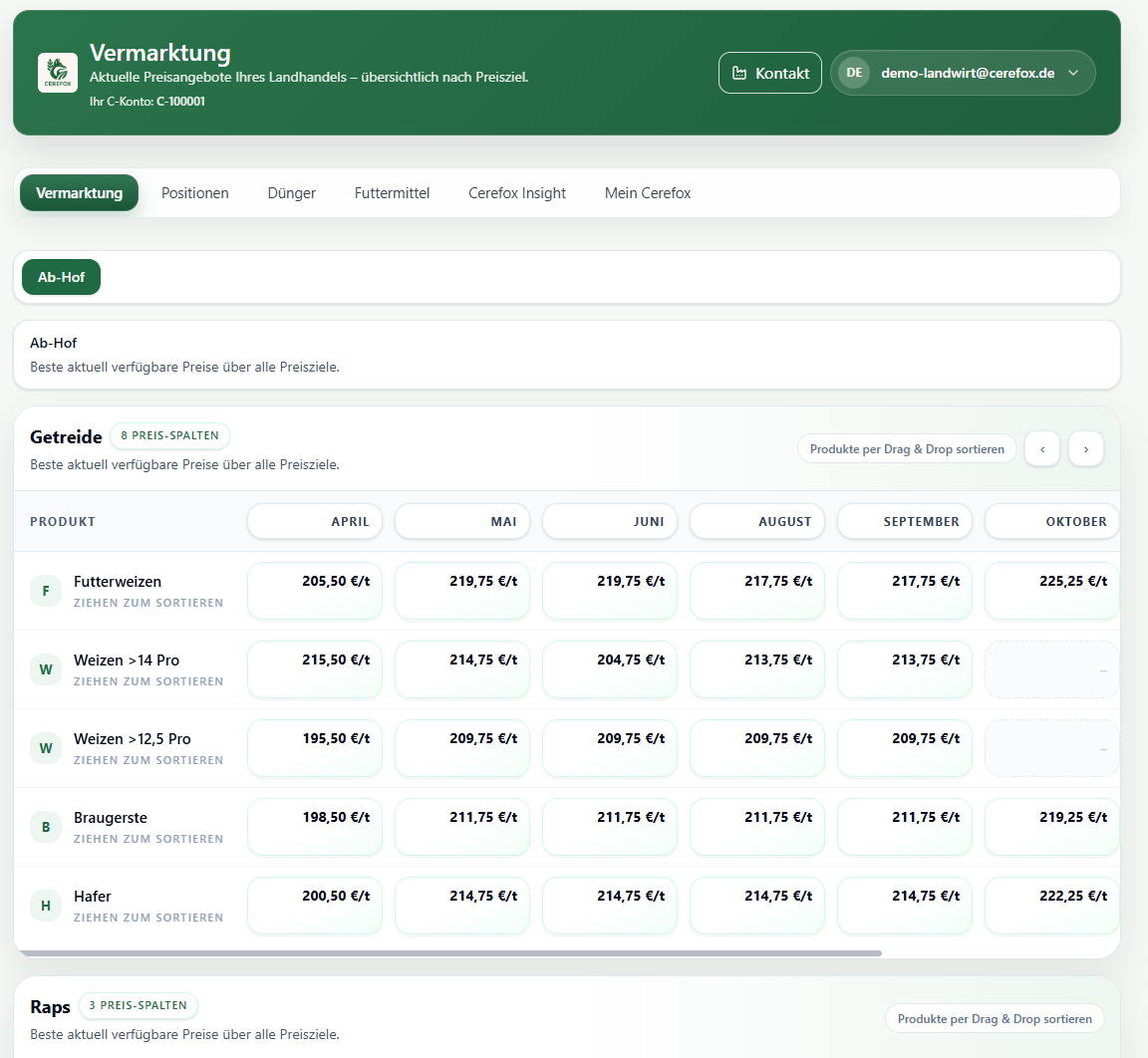The image size is (1148, 1058).
Task: Select the Weizen >14 Pro product name
Action: tap(127, 660)
